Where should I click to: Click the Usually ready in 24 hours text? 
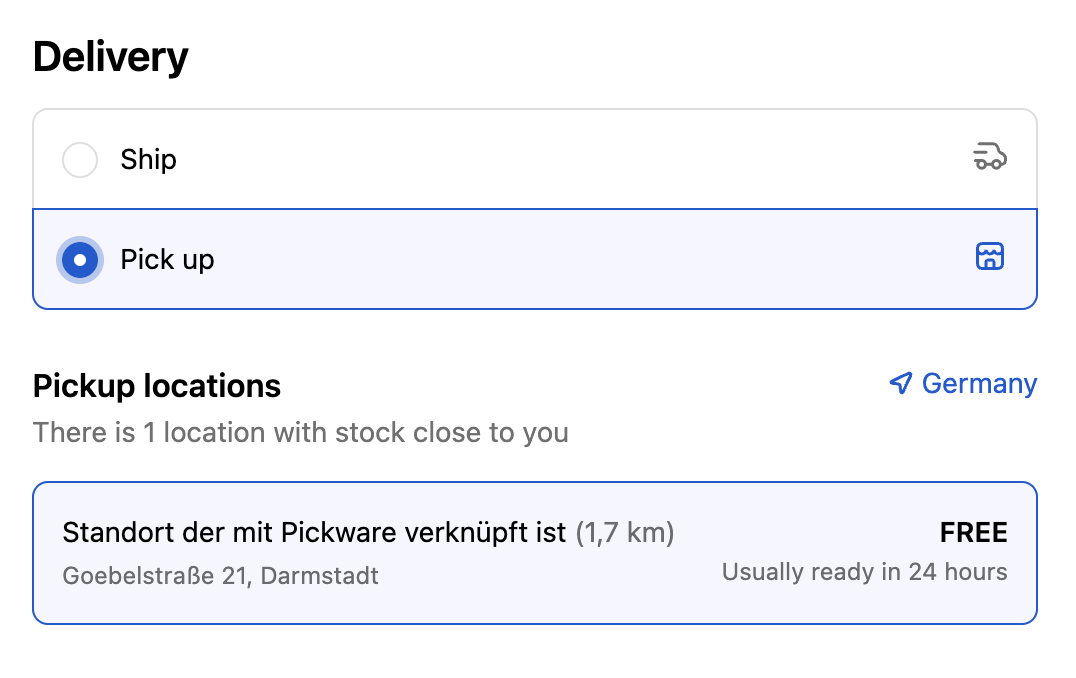pyautogui.click(x=864, y=573)
